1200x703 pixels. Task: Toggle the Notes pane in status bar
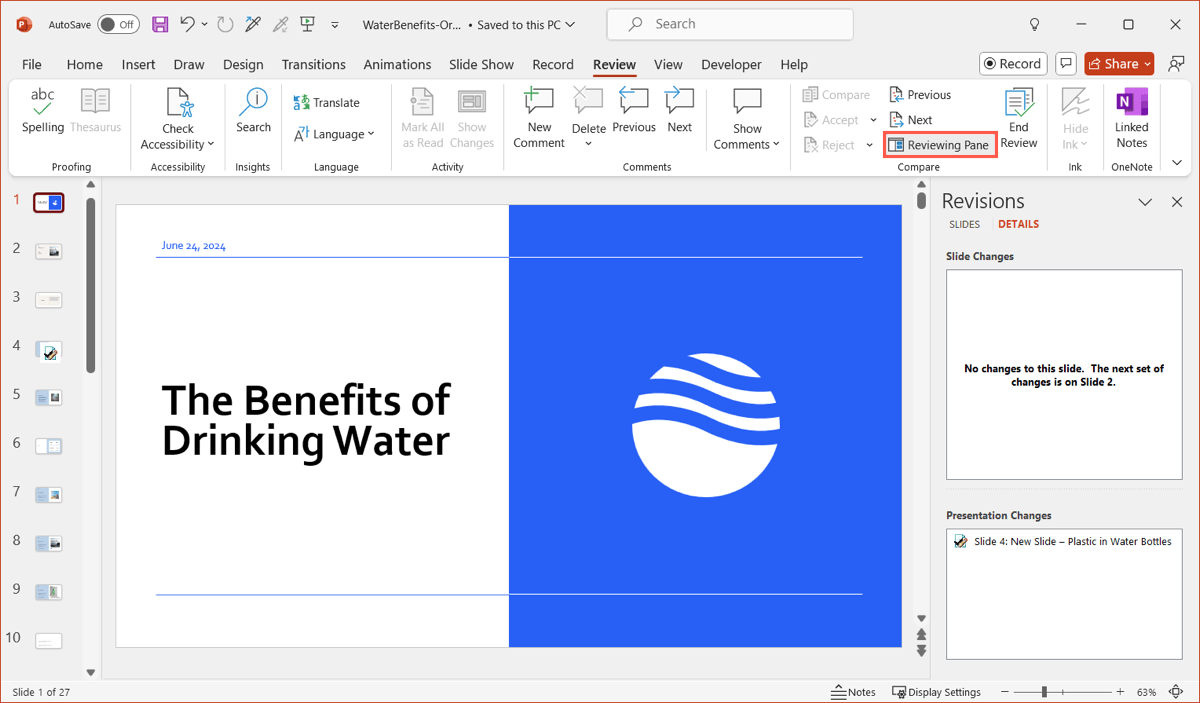[853, 692]
